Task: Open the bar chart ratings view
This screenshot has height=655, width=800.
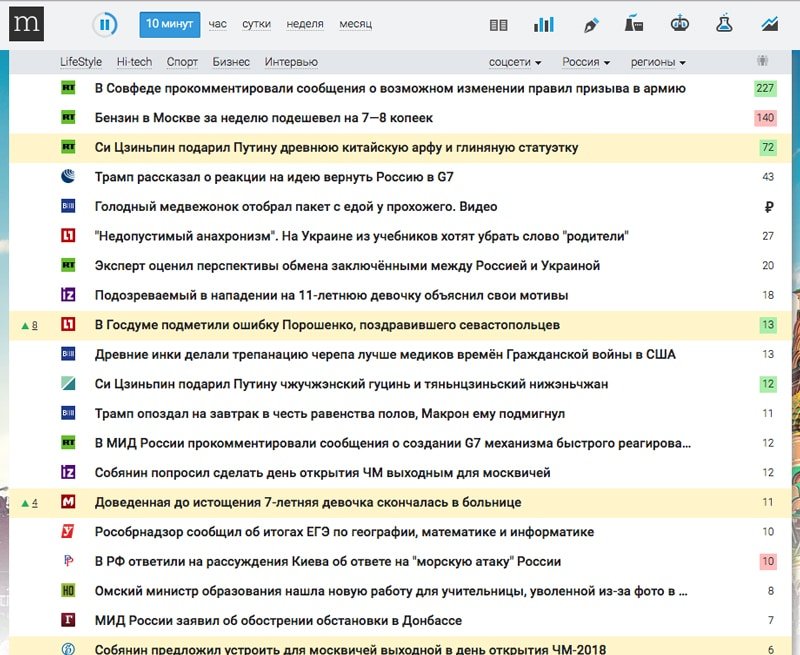Action: coord(543,22)
